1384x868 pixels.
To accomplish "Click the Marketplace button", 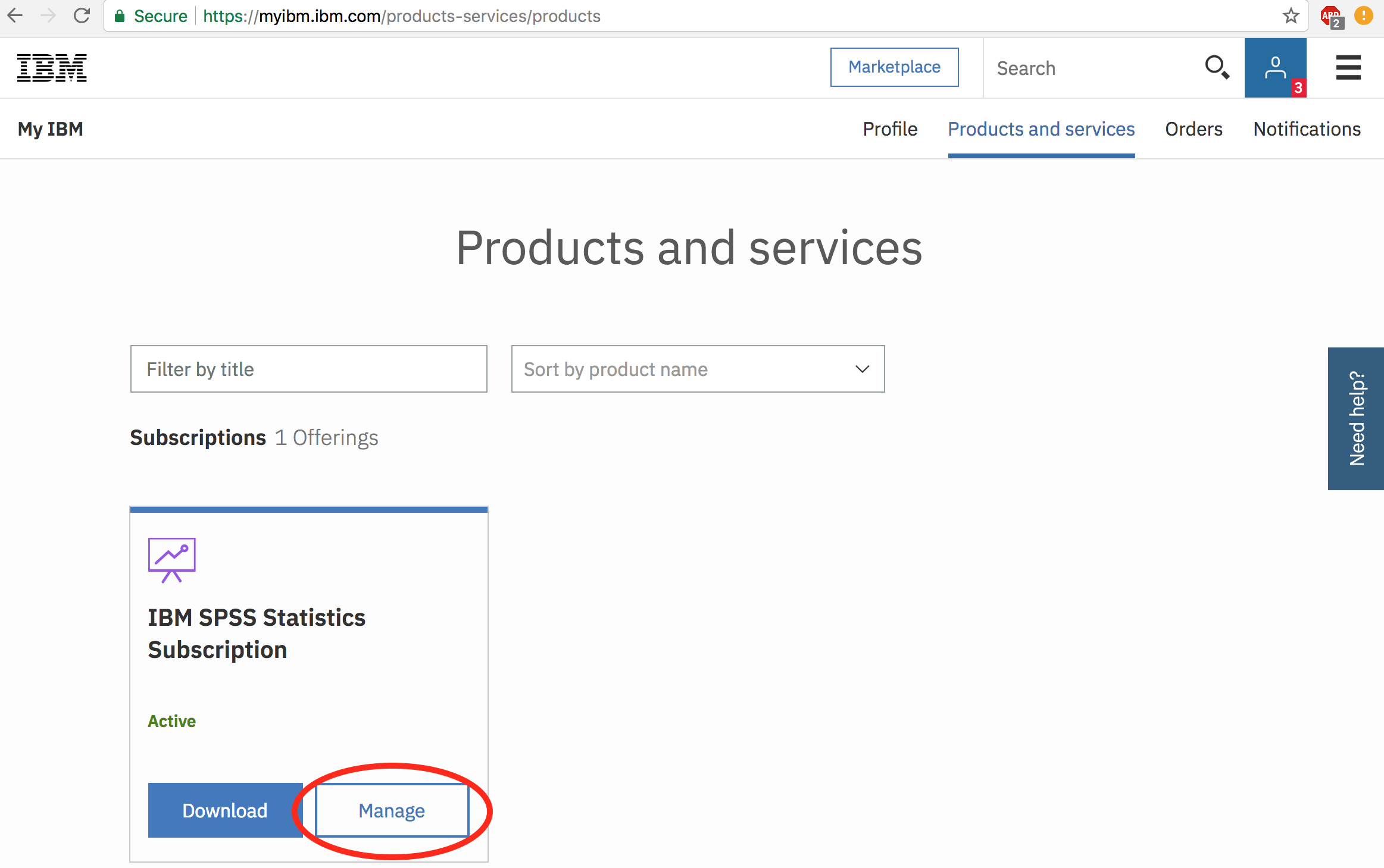I will click(x=894, y=67).
